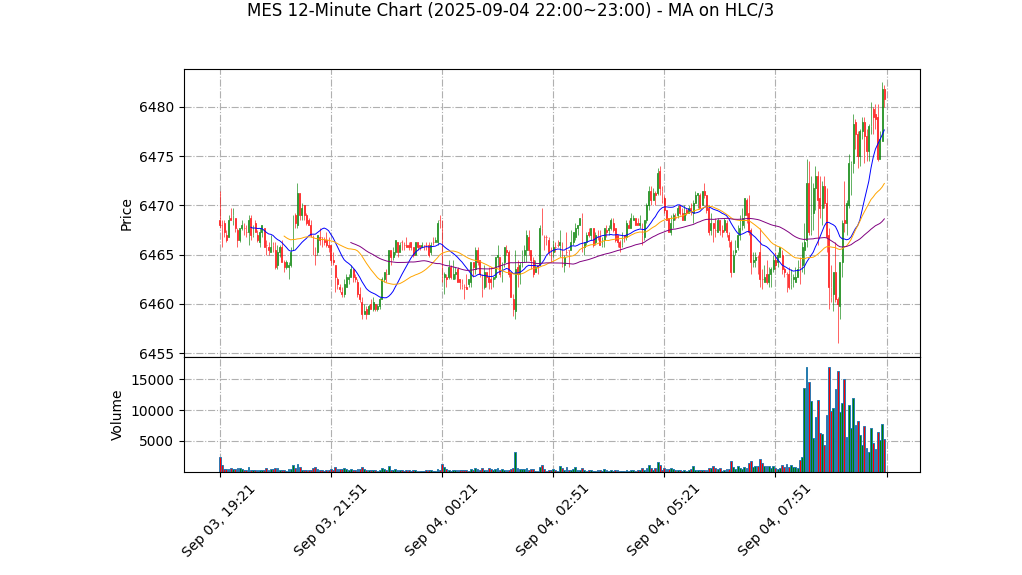The width and height of the screenshot is (1022, 575).
Task: Click the 15000 volume tick label
Action: (153, 380)
